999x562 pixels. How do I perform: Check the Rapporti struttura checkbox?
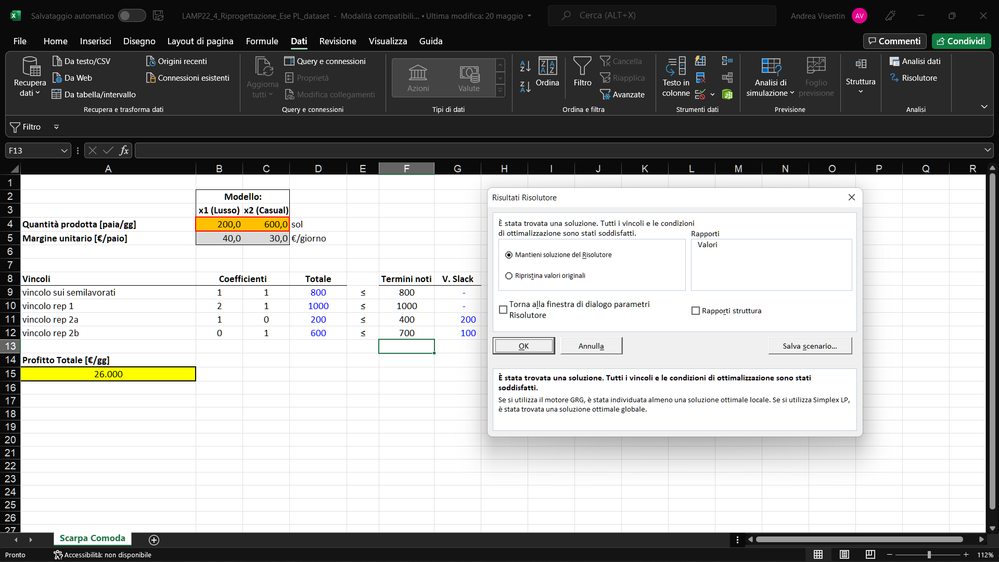[x=696, y=311]
